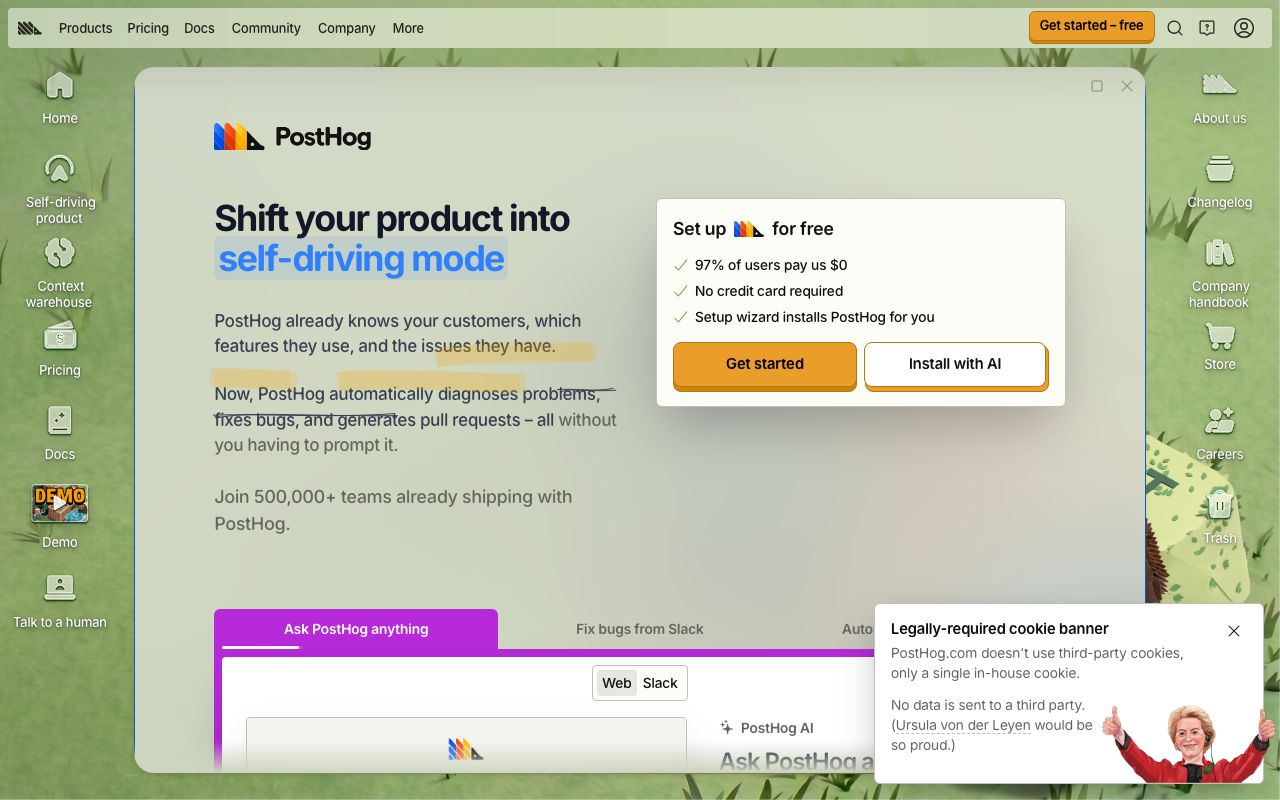Click the Ursula von der Leyen thumbs-up image
1280x800 pixels.
(x=1188, y=742)
